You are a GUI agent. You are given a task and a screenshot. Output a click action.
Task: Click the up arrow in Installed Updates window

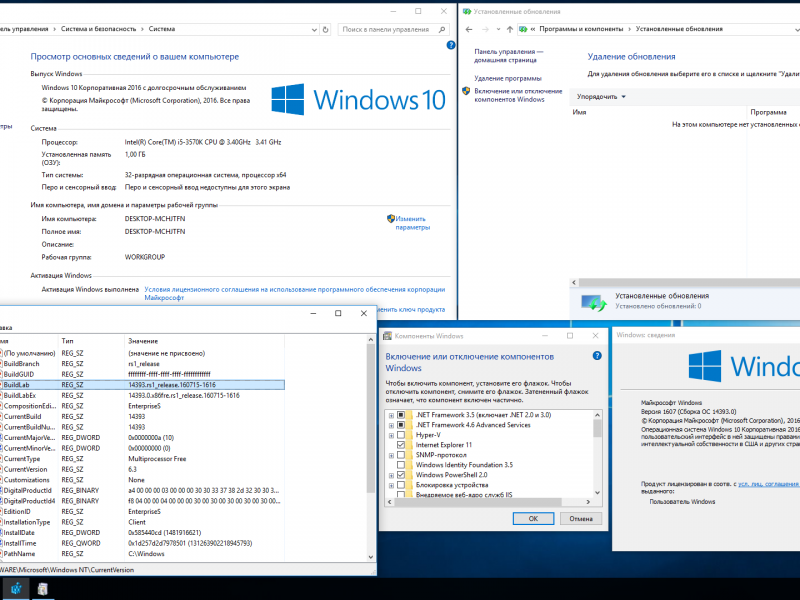coord(510,29)
